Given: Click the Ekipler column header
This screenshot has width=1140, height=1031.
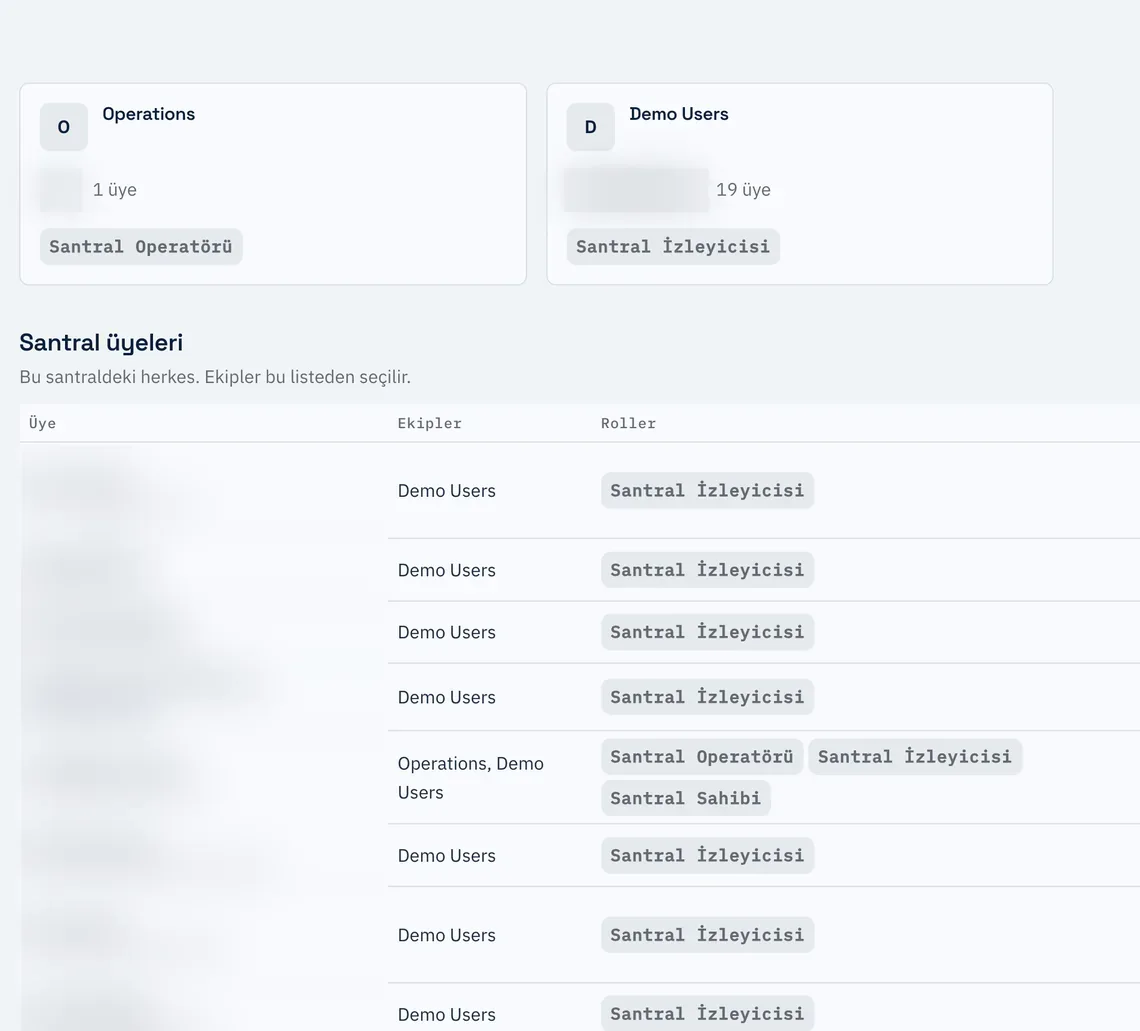Looking at the screenshot, I should coord(430,423).
